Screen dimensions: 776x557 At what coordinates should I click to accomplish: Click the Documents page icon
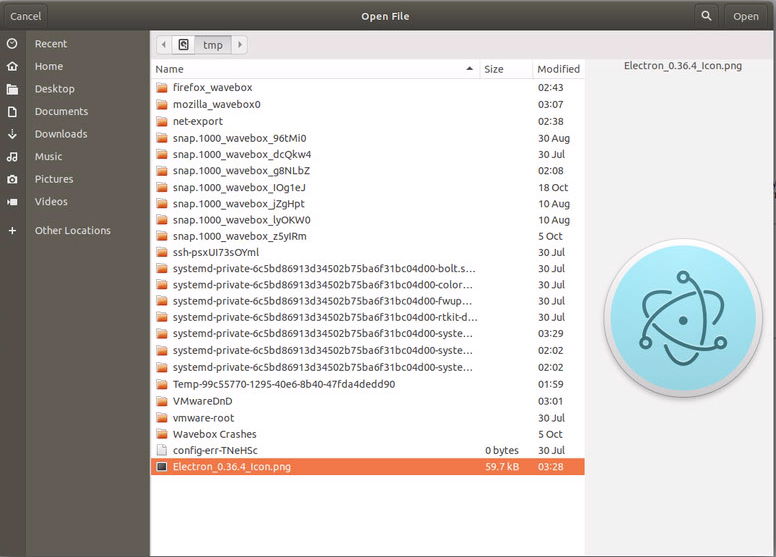[12, 111]
